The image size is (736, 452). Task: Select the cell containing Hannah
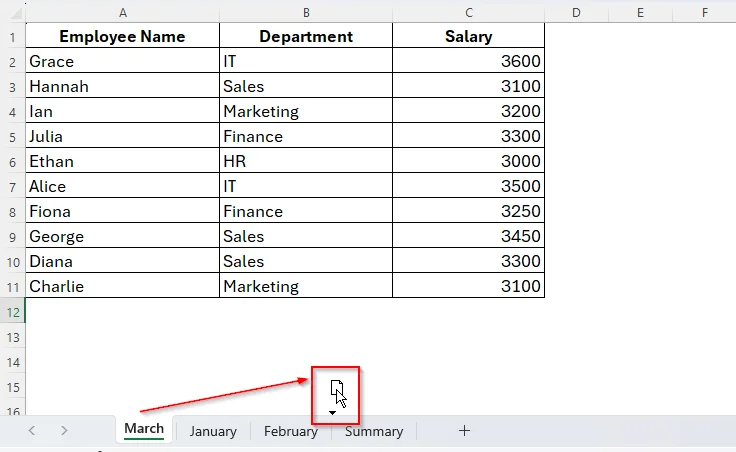pyautogui.click(x=123, y=86)
